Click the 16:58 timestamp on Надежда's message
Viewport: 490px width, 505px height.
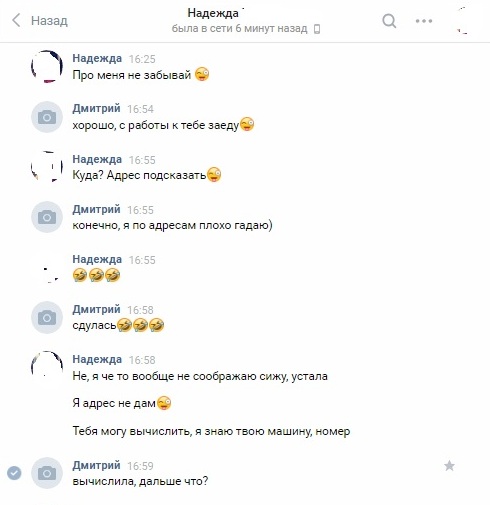click(142, 360)
